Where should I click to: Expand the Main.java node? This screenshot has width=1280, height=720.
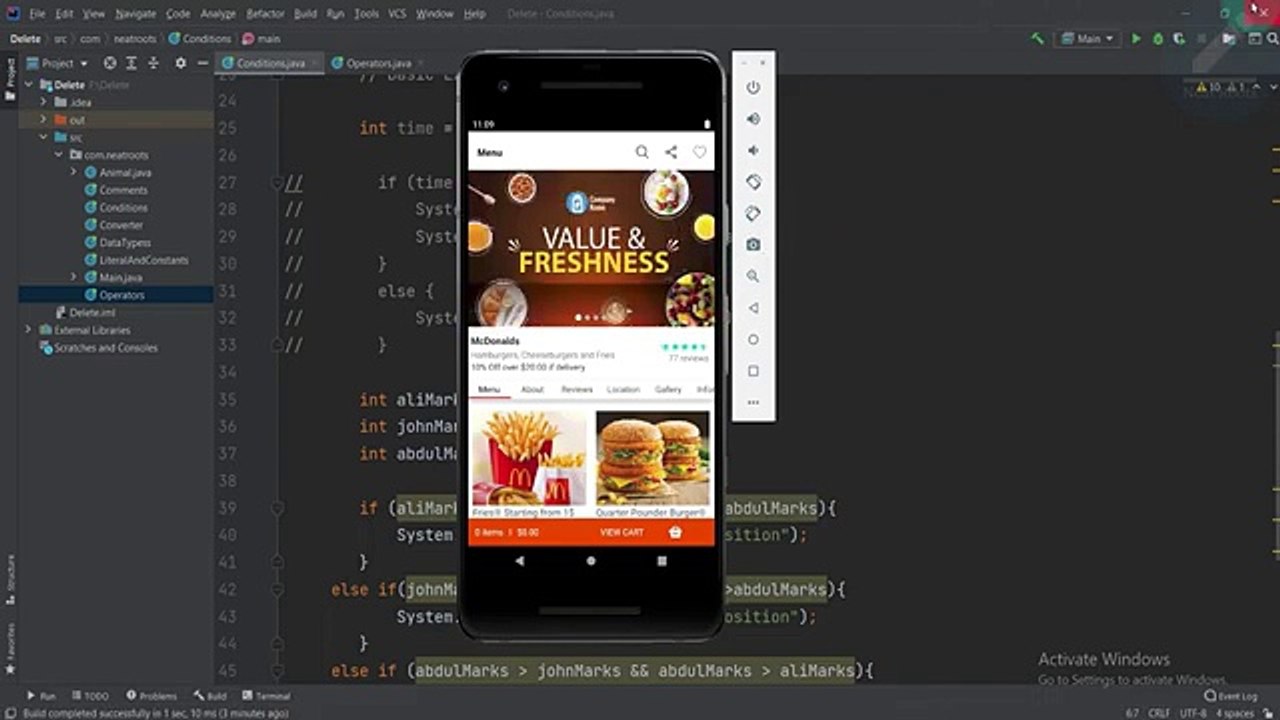[74, 277]
